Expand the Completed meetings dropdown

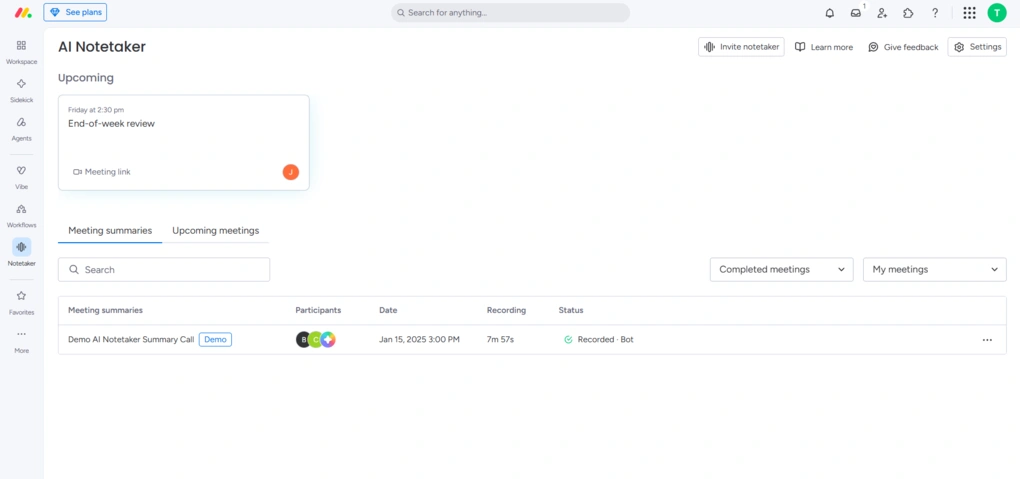781,269
